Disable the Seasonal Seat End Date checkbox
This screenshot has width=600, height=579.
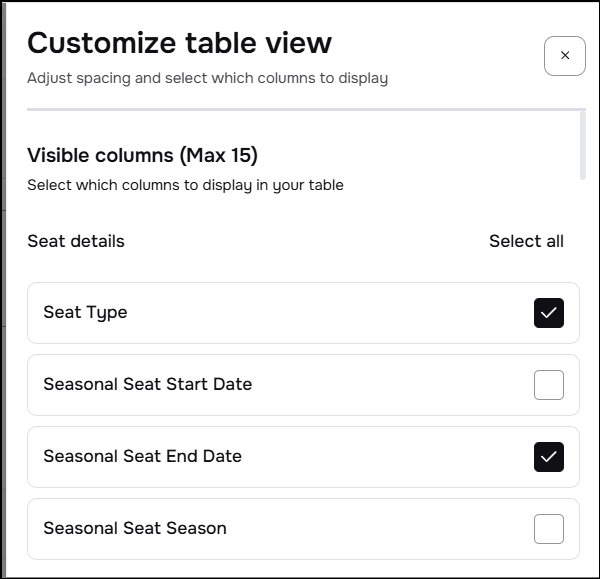tap(548, 457)
